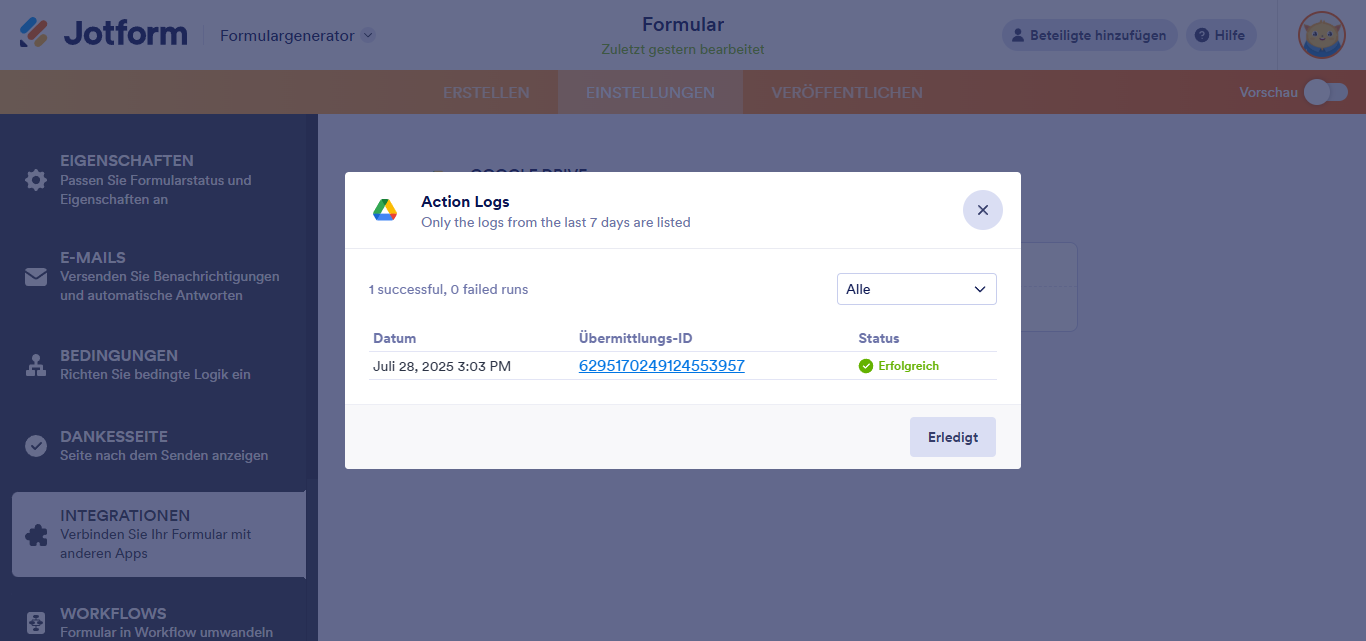The height and width of the screenshot is (641, 1366).
Task: Click the date Juli 28, 2025 3:03 PM
Action: click(442, 366)
